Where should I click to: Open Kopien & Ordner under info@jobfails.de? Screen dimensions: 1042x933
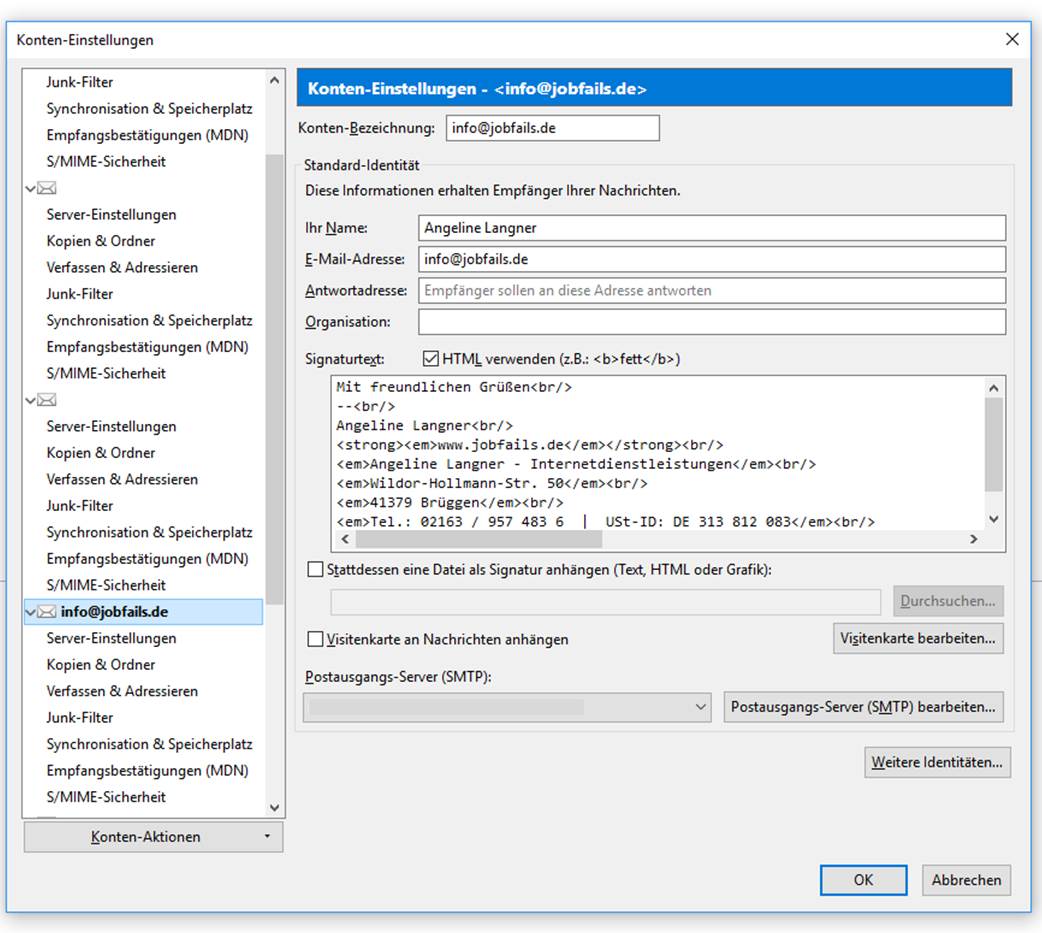point(100,665)
